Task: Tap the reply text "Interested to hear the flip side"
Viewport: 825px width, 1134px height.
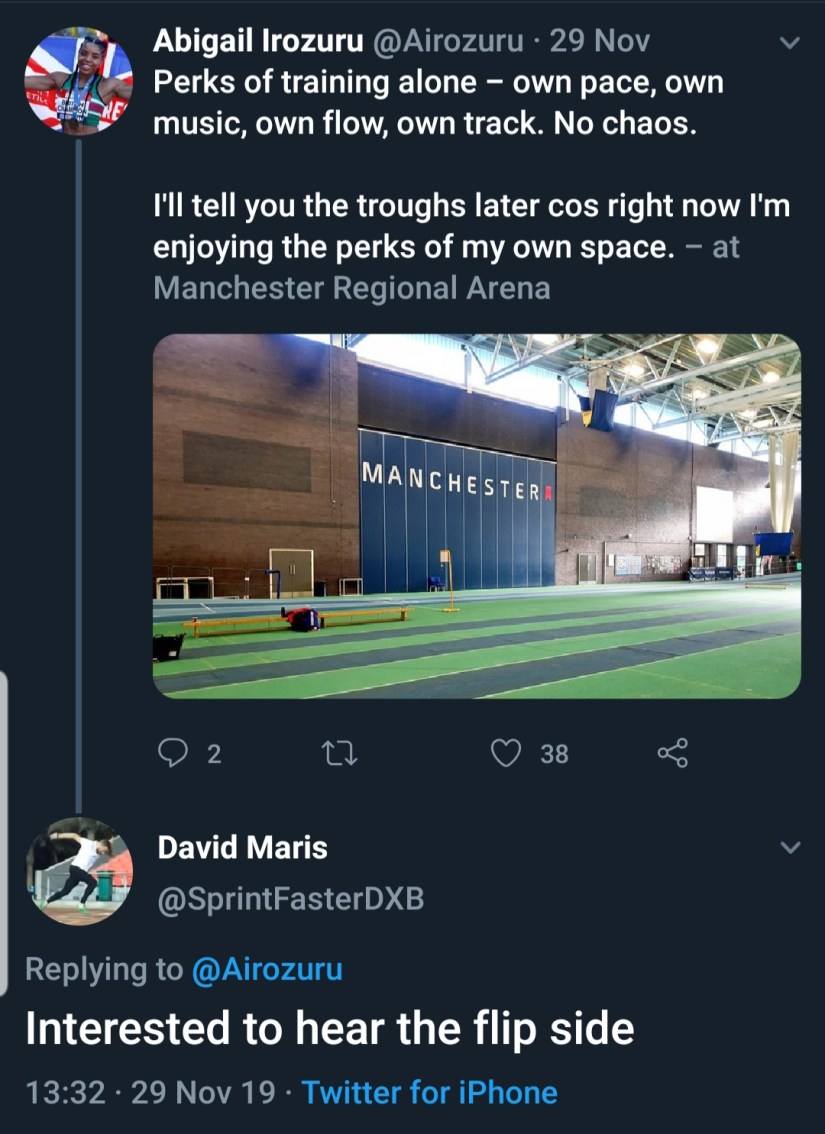Action: (x=330, y=1028)
